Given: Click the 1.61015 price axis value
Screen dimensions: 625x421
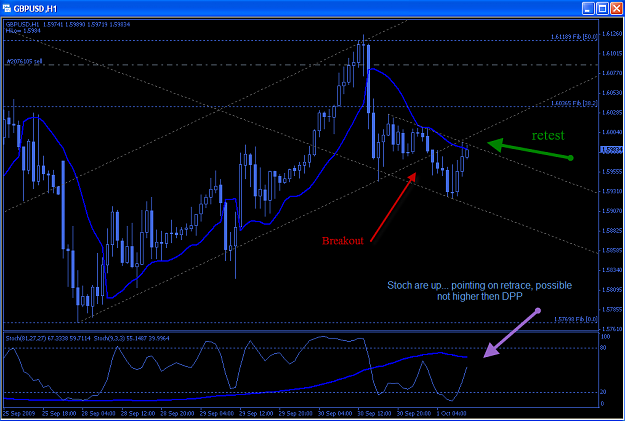Looking at the screenshot, I should 612,53.
